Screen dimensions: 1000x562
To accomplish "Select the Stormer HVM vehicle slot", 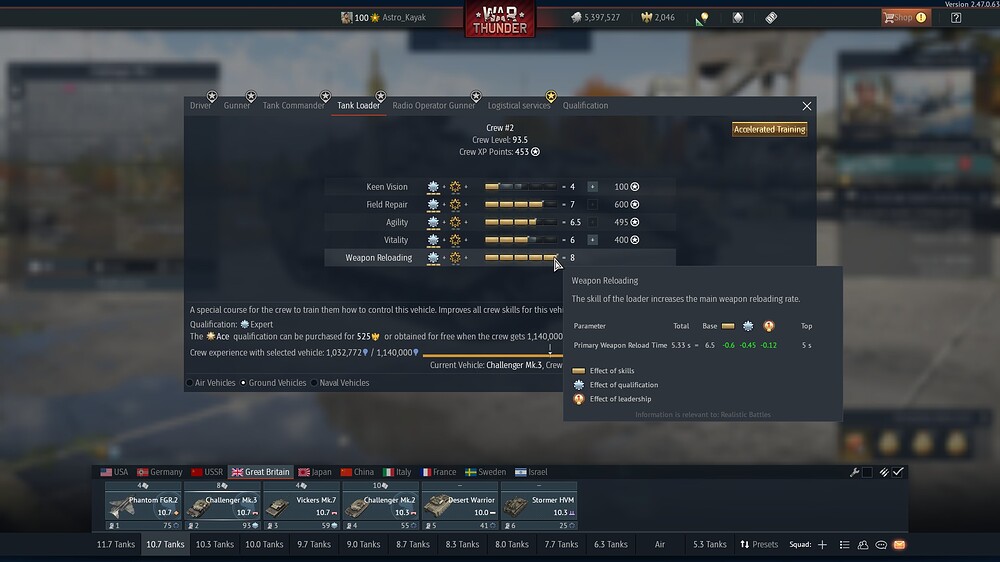I will tap(539, 507).
